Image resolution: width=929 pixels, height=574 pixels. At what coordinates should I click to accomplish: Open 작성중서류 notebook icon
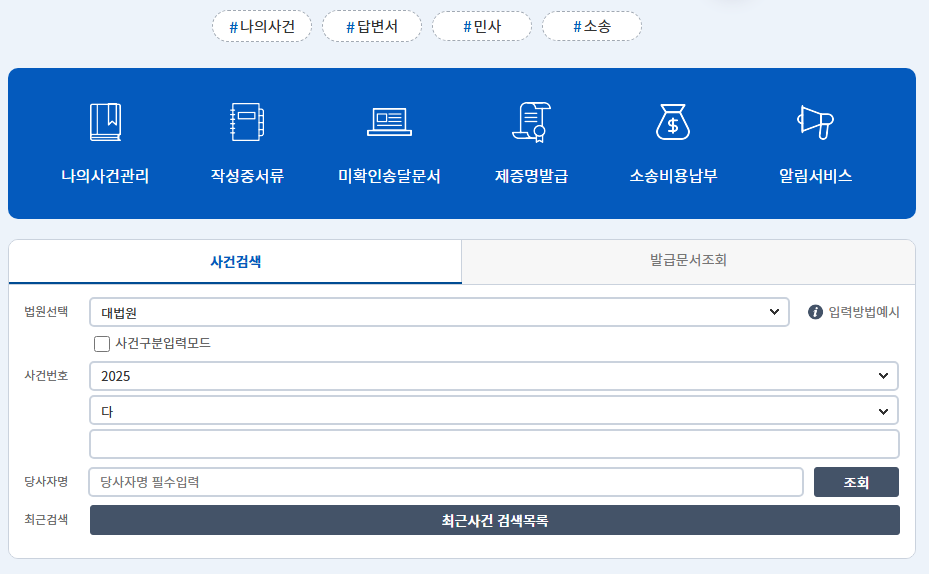coord(247,122)
